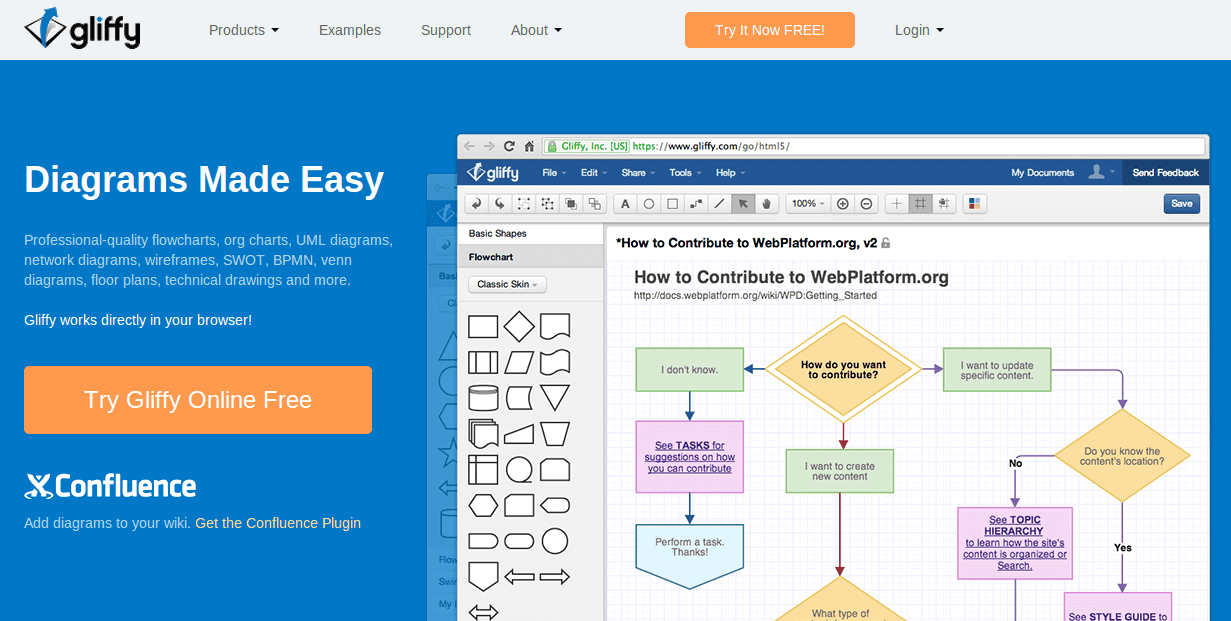The height and width of the screenshot is (621, 1231).
Task: Open the color theme swatch icon
Action: coord(975,204)
